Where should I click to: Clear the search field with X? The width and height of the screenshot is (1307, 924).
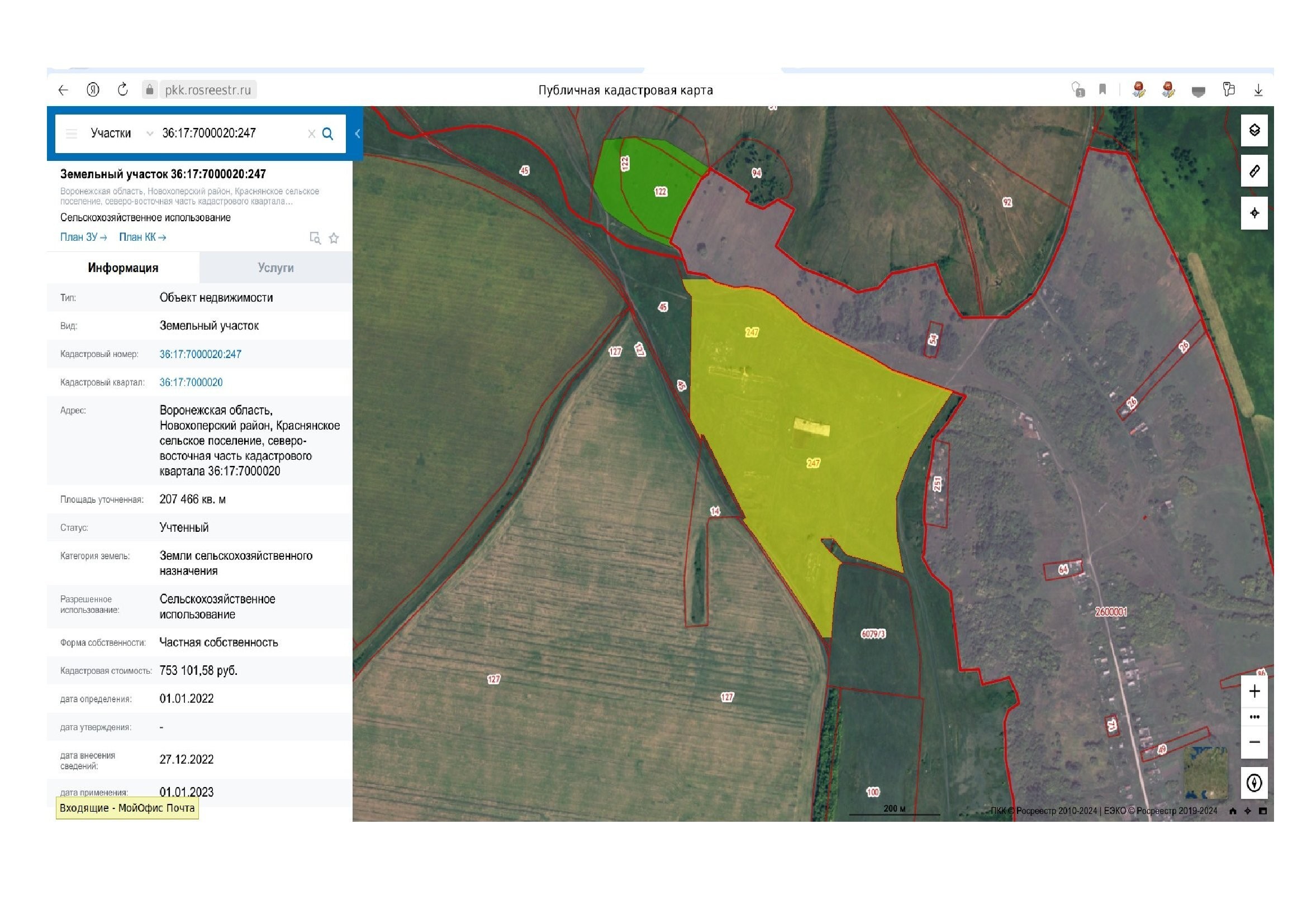tap(311, 134)
